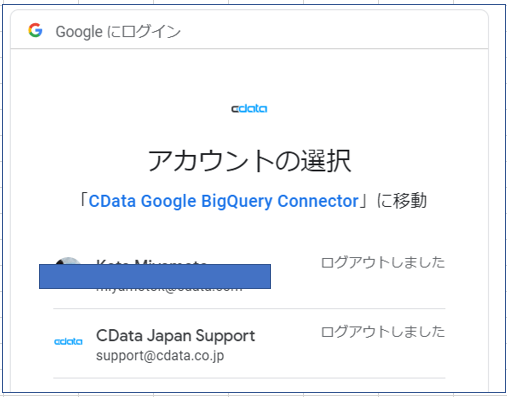Viewport: 507px width, 397px height.
Task: Choose the CData Japan Support account name
Action: pyautogui.click(x=175, y=335)
